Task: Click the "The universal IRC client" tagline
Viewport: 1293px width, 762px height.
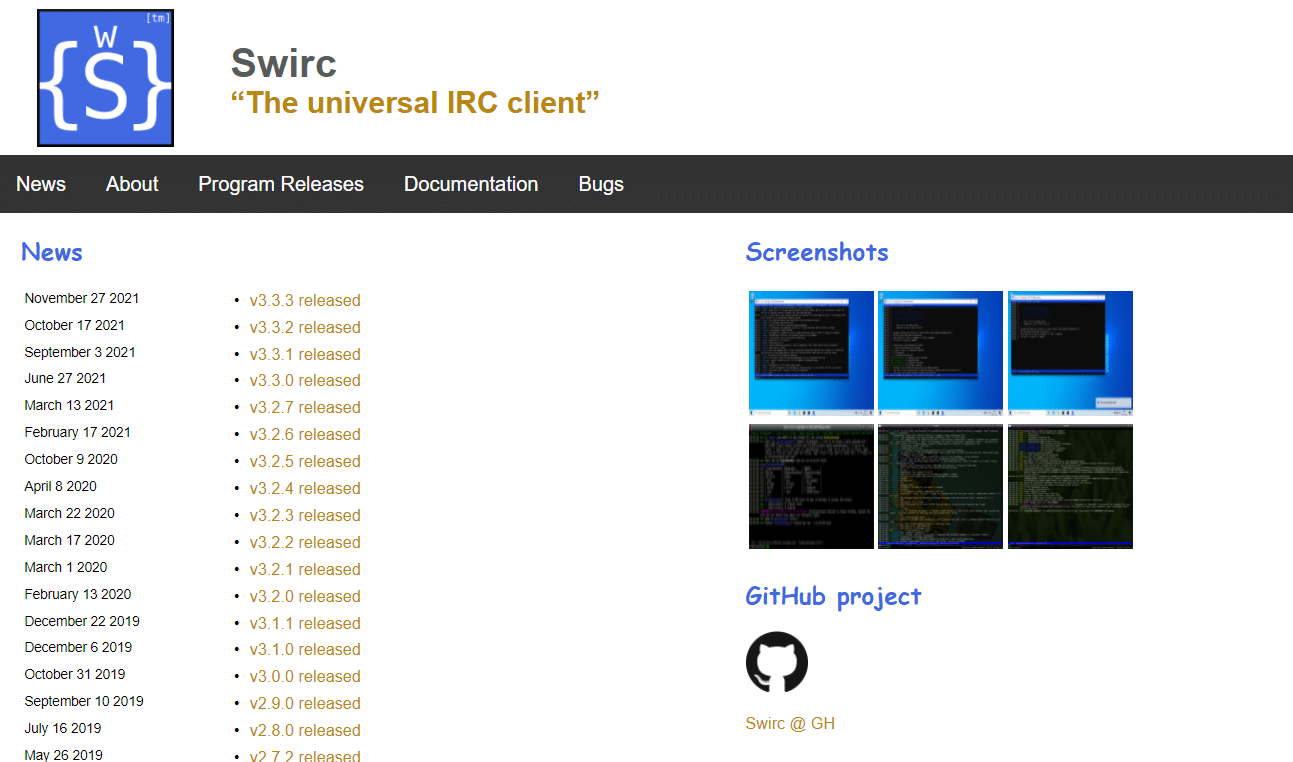Action: click(x=415, y=103)
